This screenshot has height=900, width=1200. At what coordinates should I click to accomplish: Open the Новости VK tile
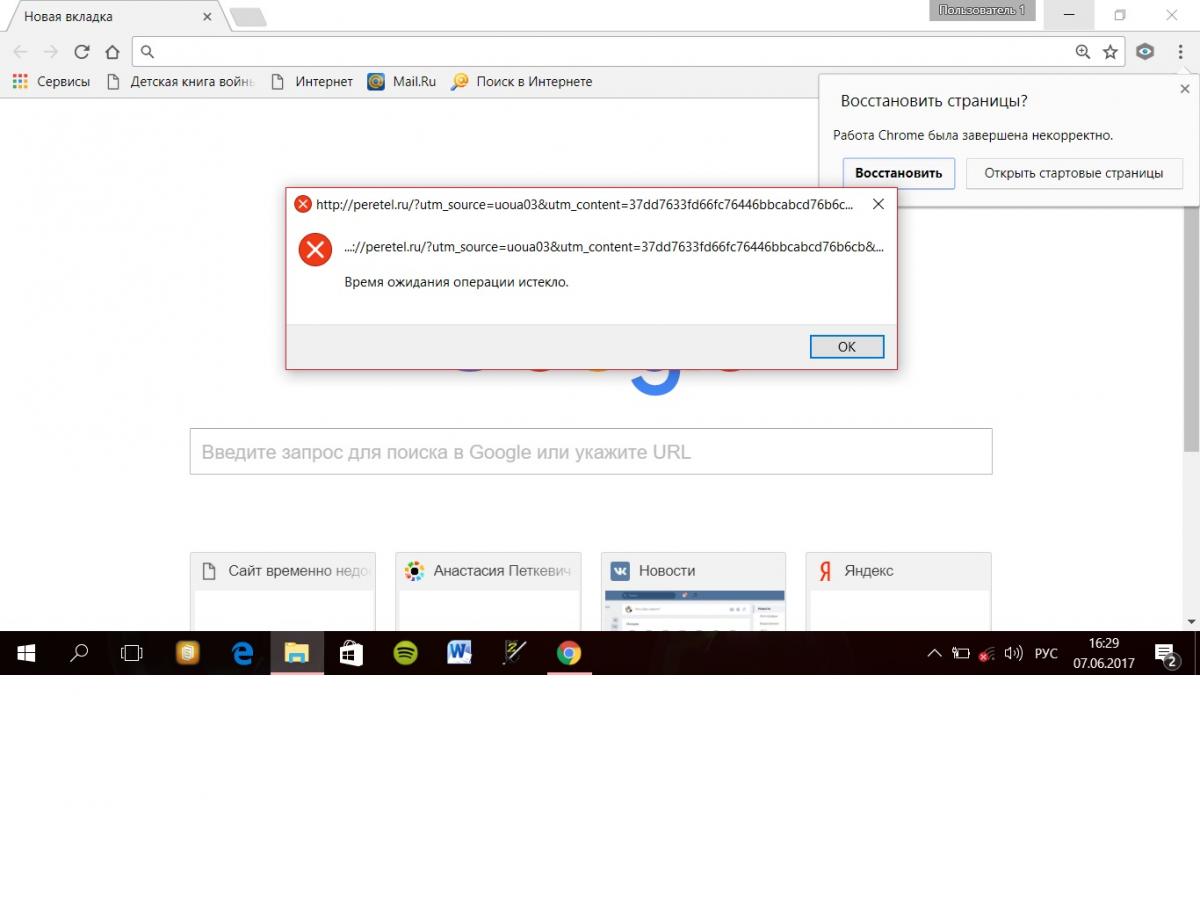[x=693, y=591]
